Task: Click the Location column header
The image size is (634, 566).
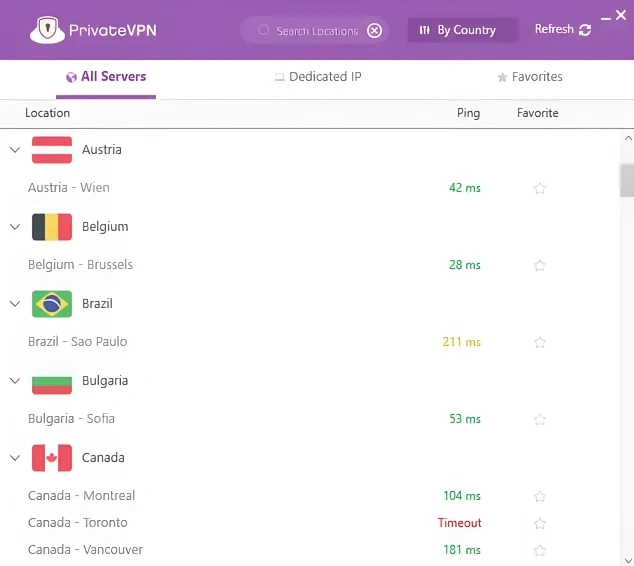Action: (47, 113)
